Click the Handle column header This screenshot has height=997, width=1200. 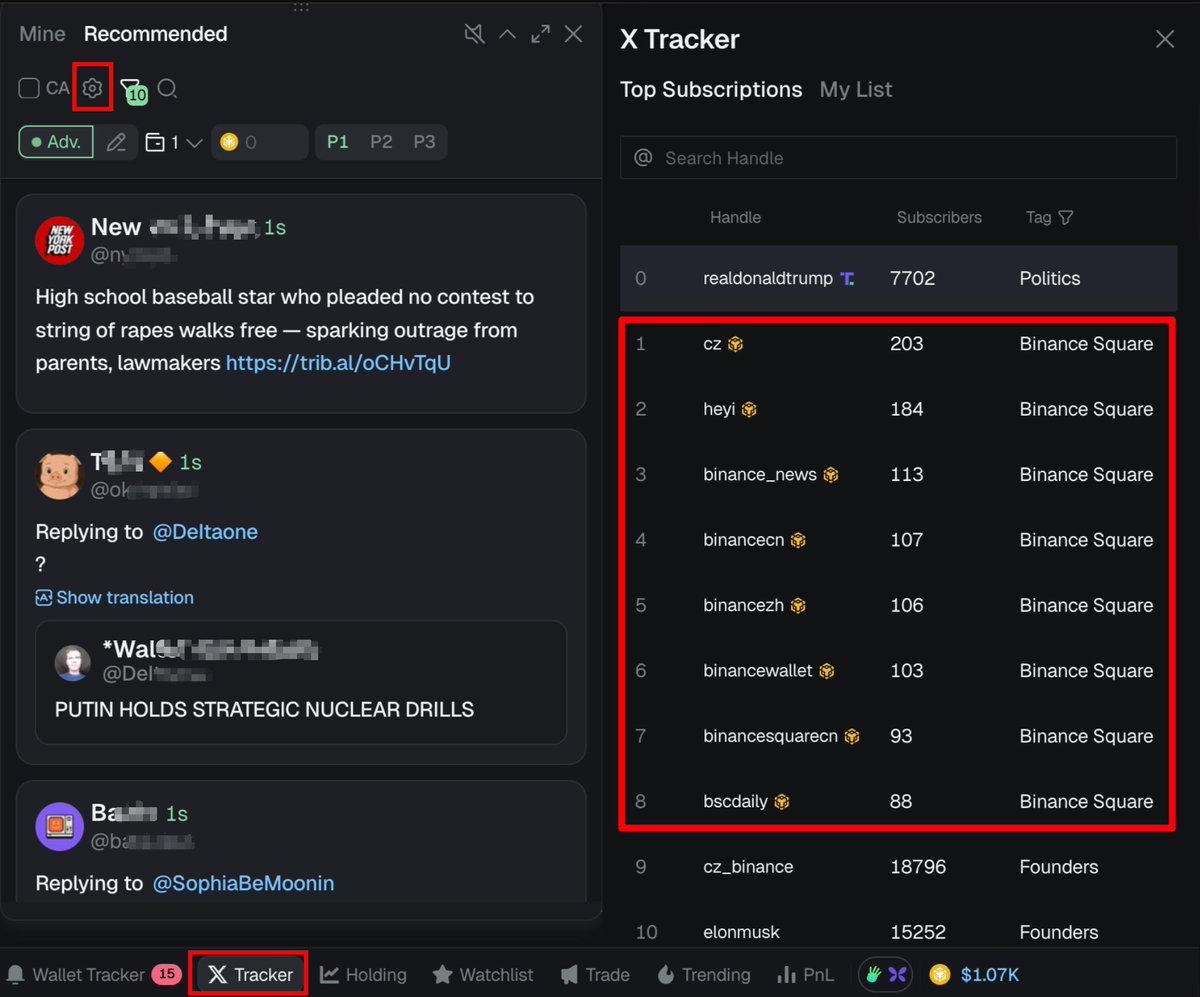pos(735,217)
